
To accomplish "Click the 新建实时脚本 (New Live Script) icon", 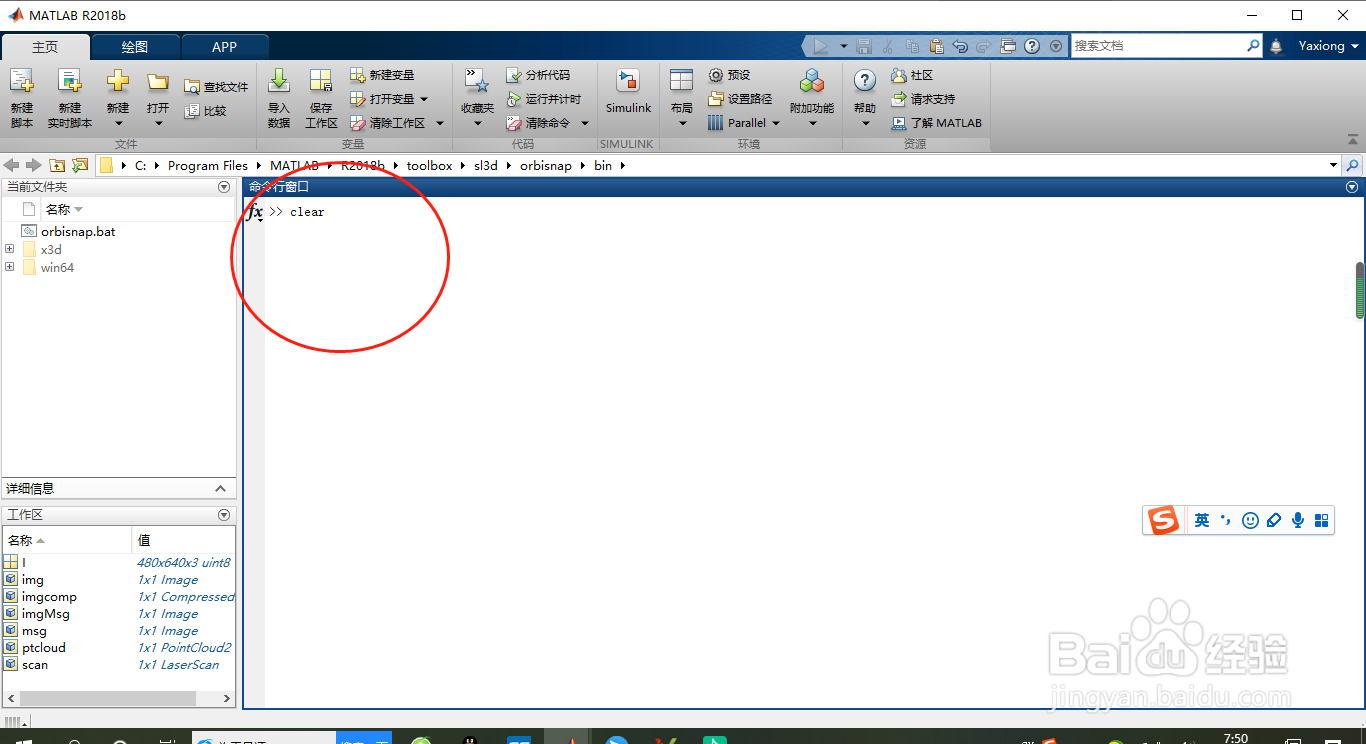I will click(69, 82).
